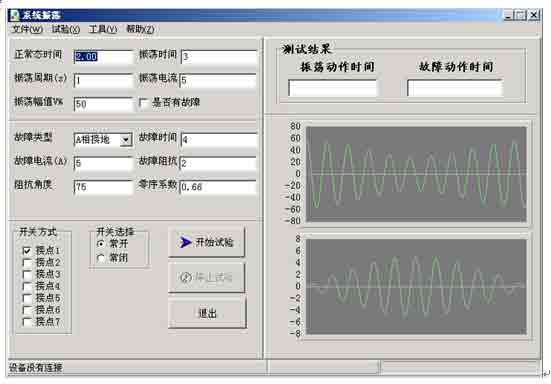This screenshot has height=384, width=551.
Task: Maximize the window with title bar button
Action: (520, 15)
